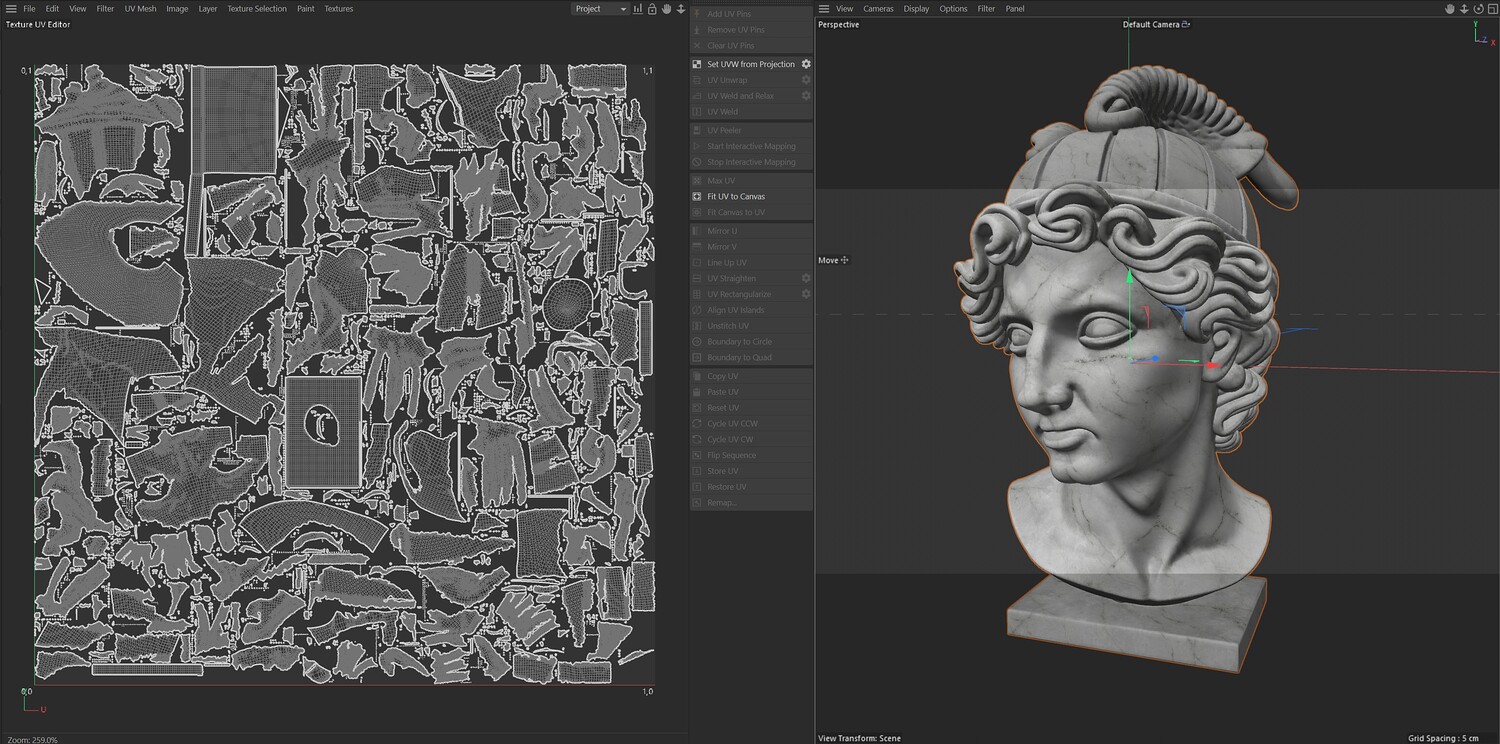Screen dimensions: 1500x744
Task: Open the Paint menu
Action: (x=306, y=9)
